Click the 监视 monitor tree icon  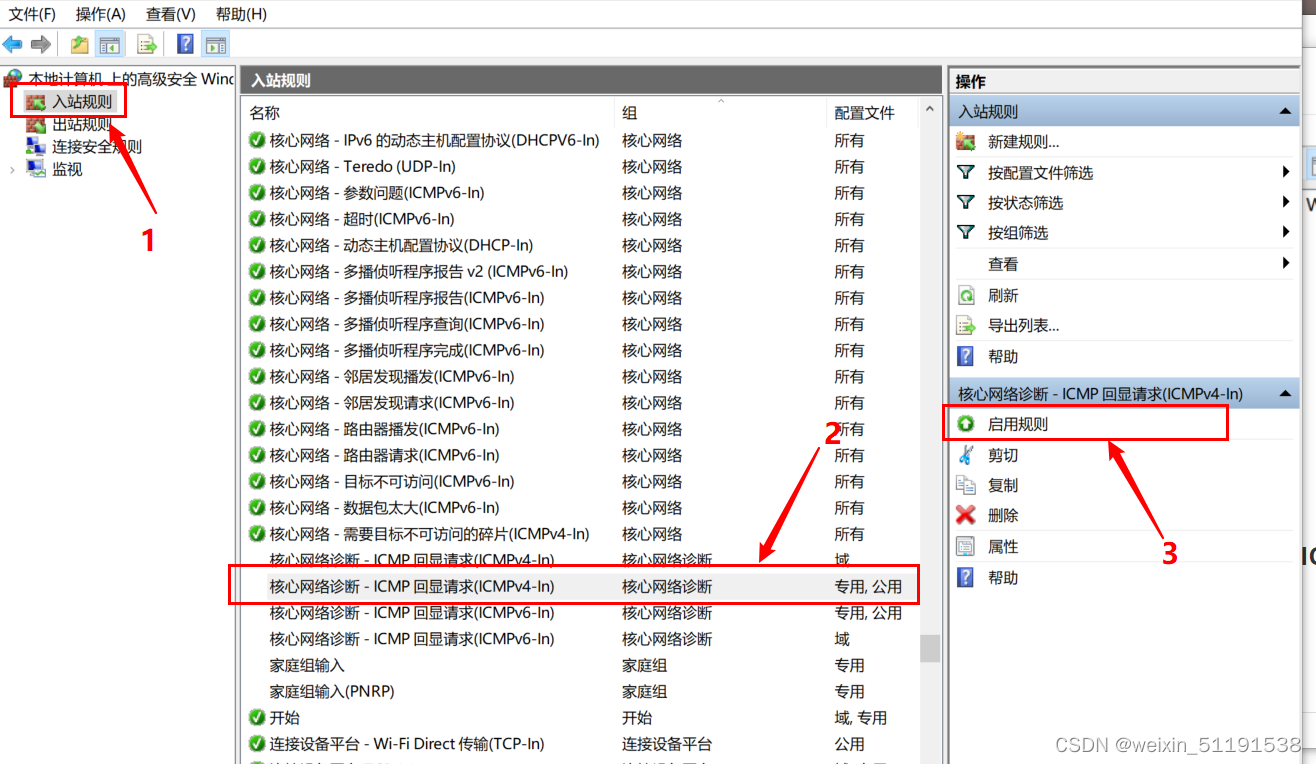[37, 170]
